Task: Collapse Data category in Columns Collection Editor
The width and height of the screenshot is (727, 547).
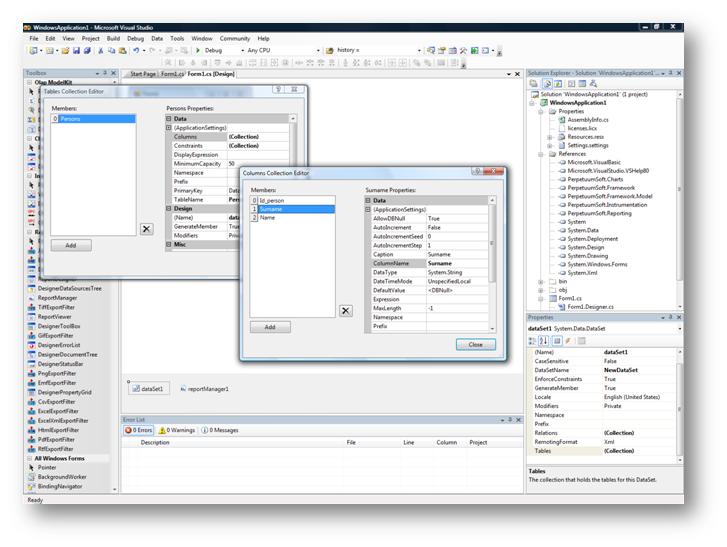Action: (x=368, y=200)
